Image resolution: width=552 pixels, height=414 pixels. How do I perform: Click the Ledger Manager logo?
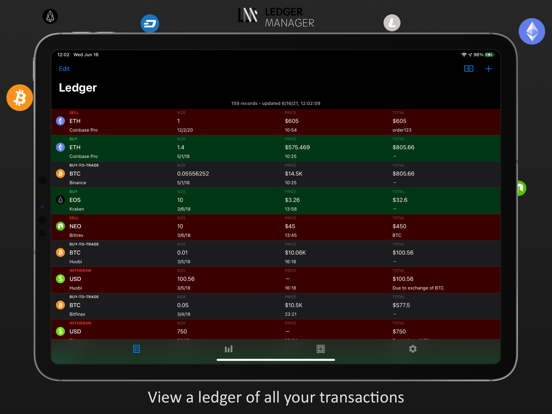tap(276, 17)
